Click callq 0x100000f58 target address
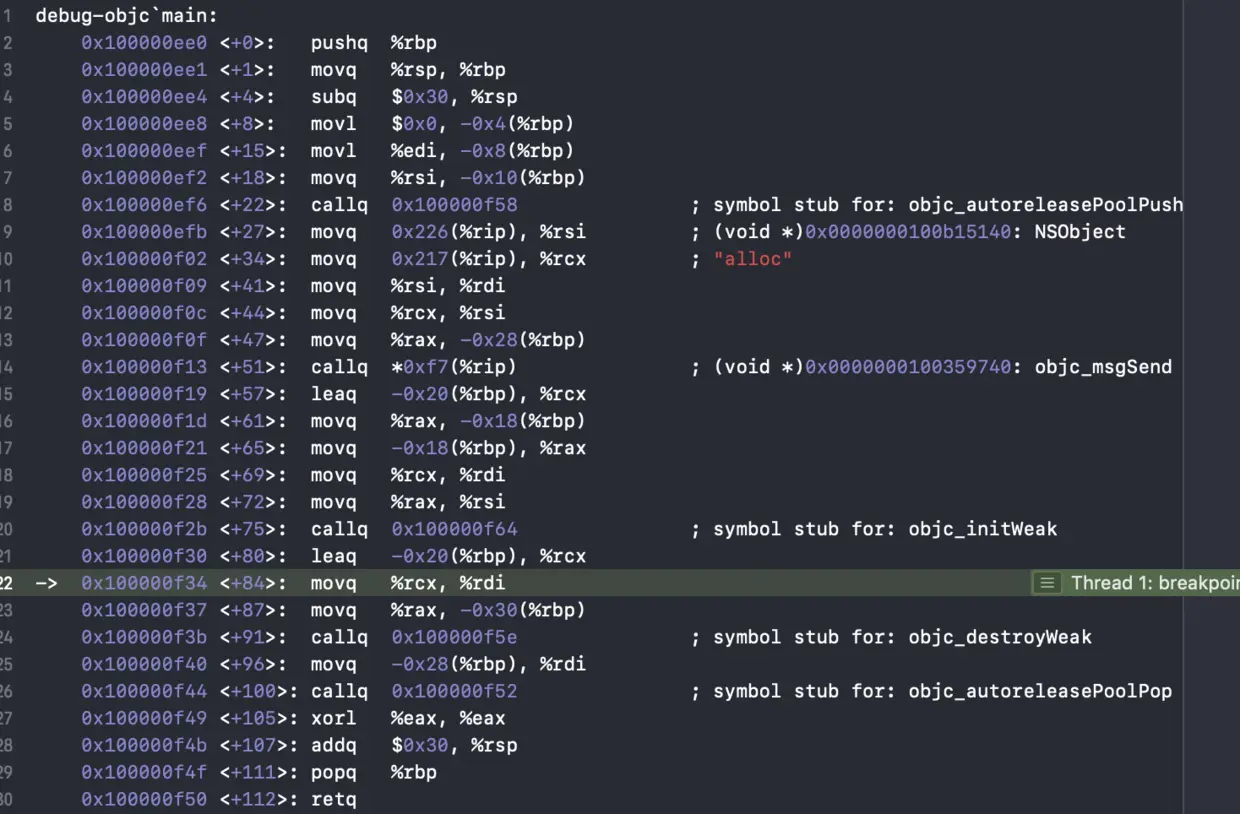1240x814 pixels. pos(454,205)
